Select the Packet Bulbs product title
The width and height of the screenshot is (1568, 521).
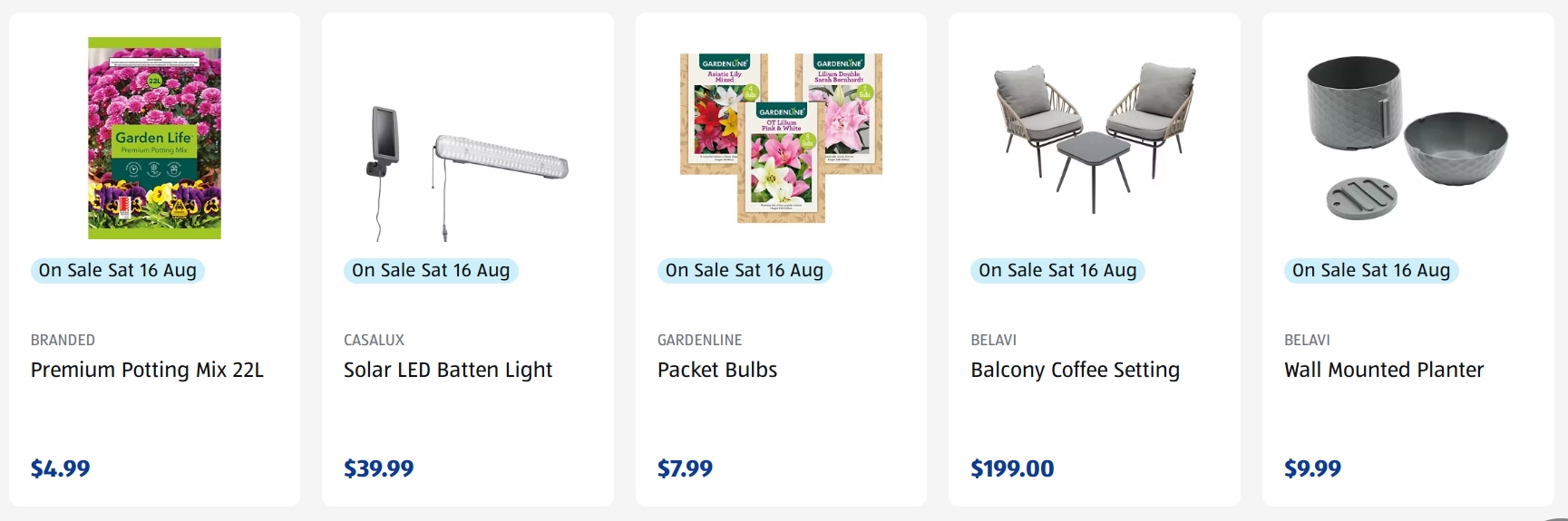point(717,370)
